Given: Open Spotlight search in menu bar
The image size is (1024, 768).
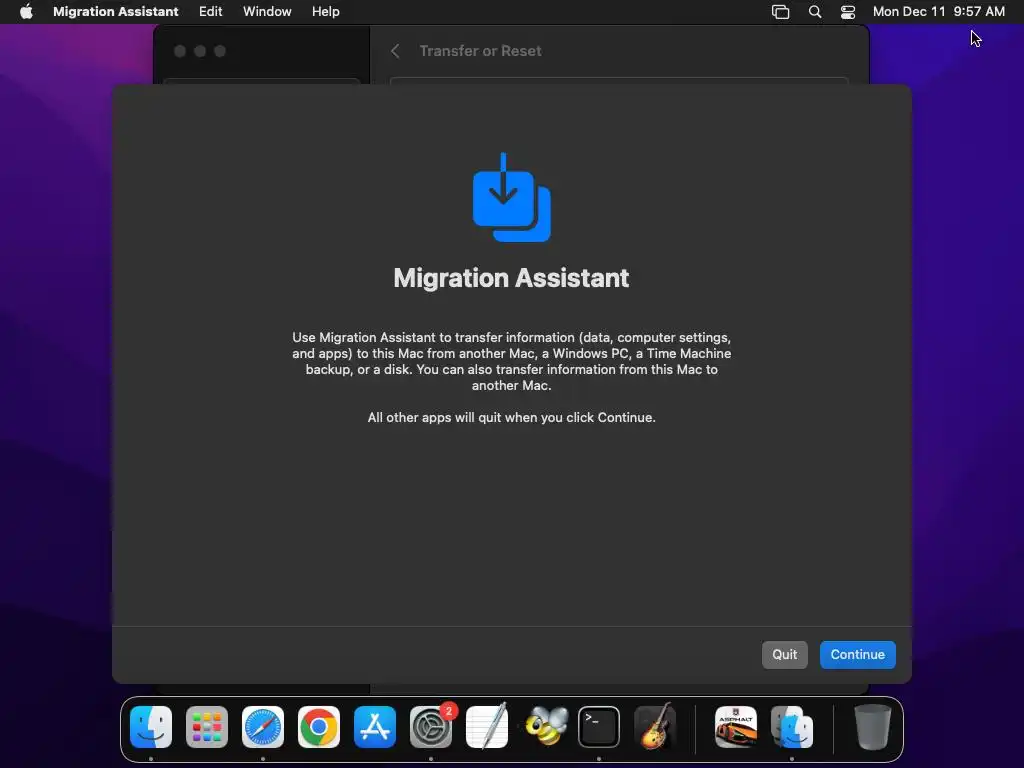Looking at the screenshot, I should 814,12.
